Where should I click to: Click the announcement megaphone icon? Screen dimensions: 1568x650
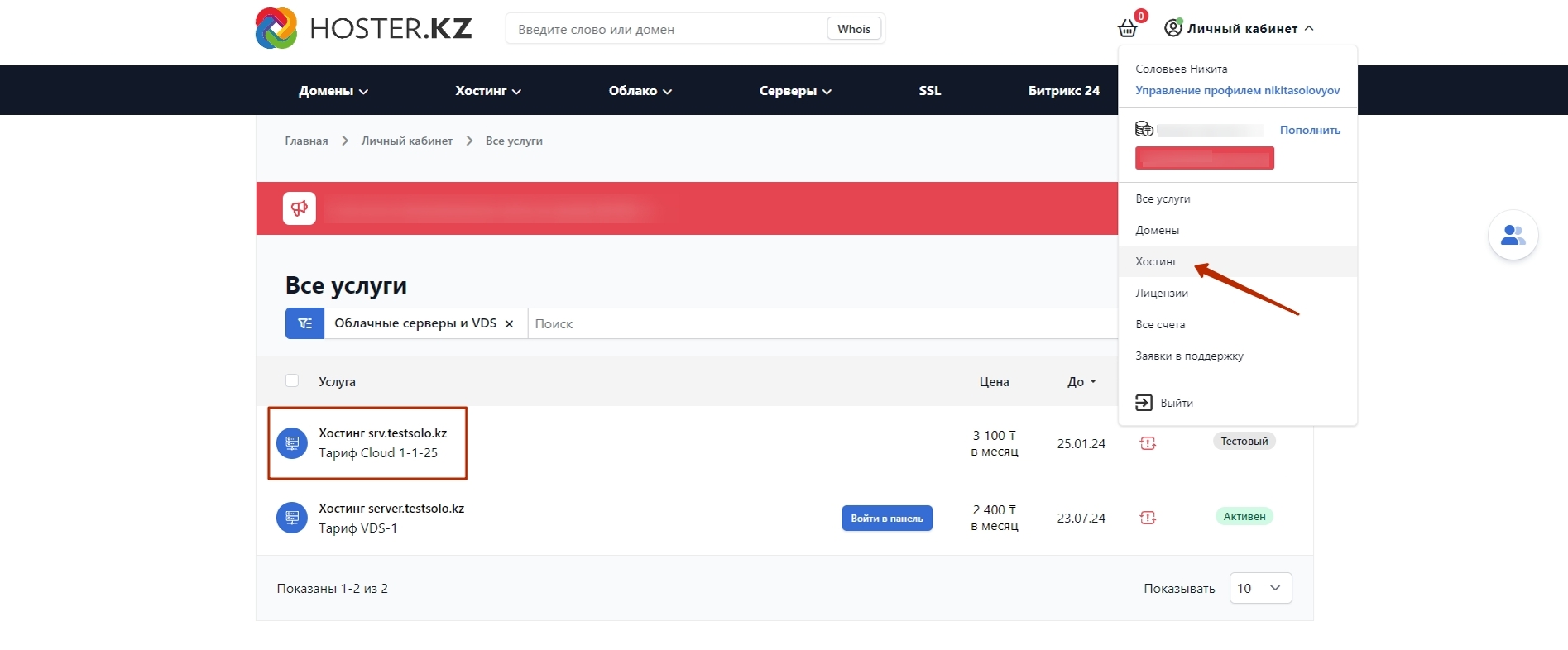300,208
